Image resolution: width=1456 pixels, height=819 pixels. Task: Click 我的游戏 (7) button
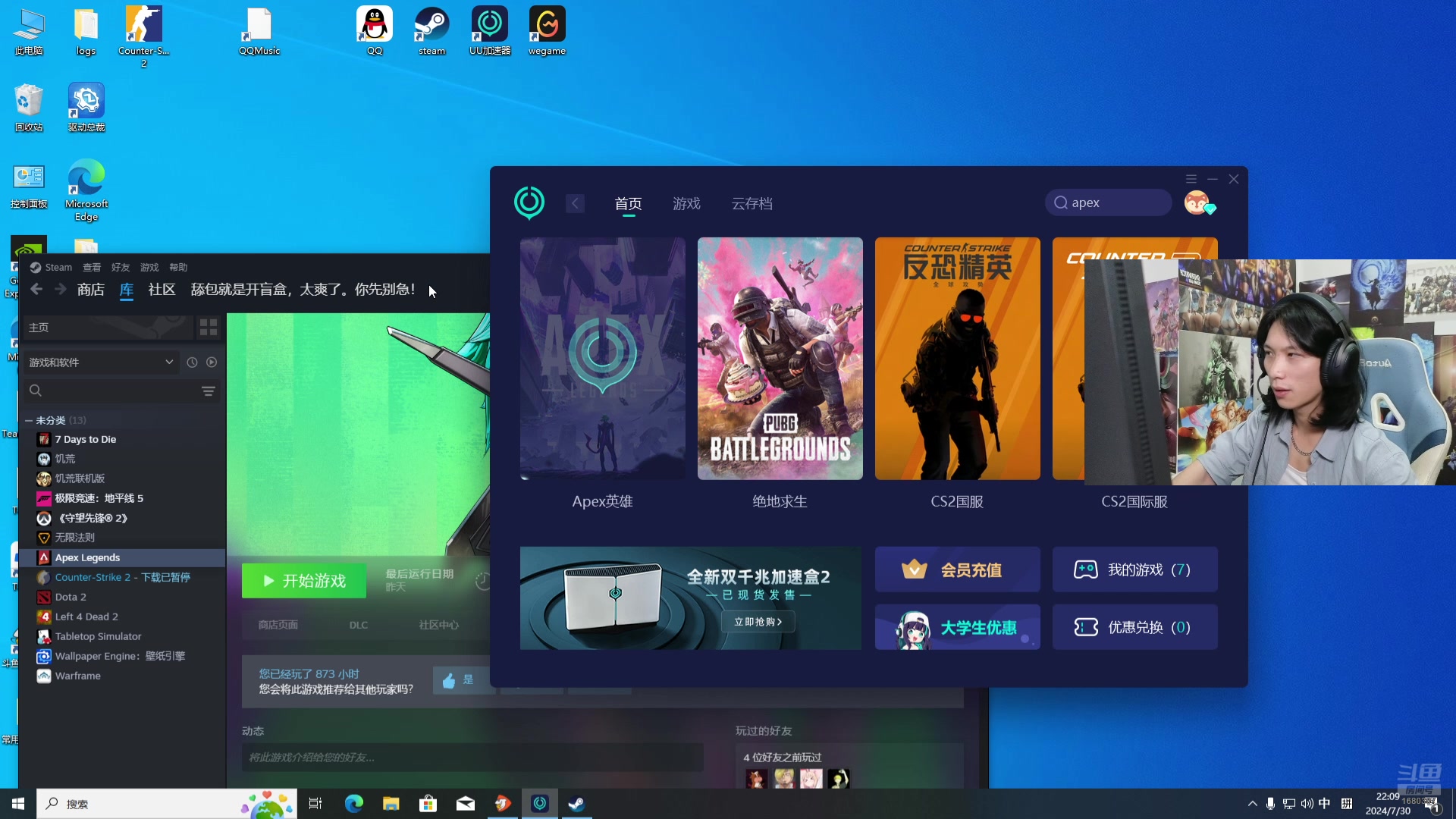1134,570
